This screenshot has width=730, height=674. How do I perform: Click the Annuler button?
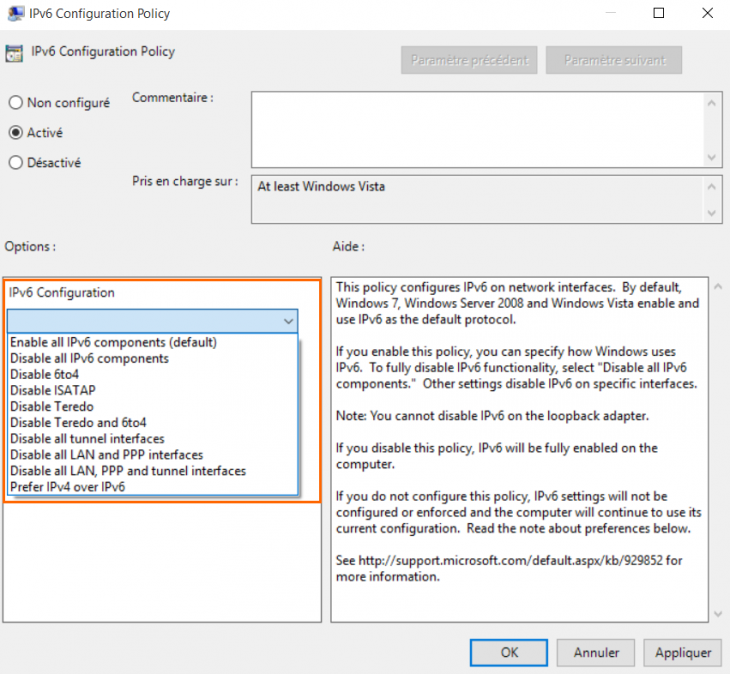595,653
